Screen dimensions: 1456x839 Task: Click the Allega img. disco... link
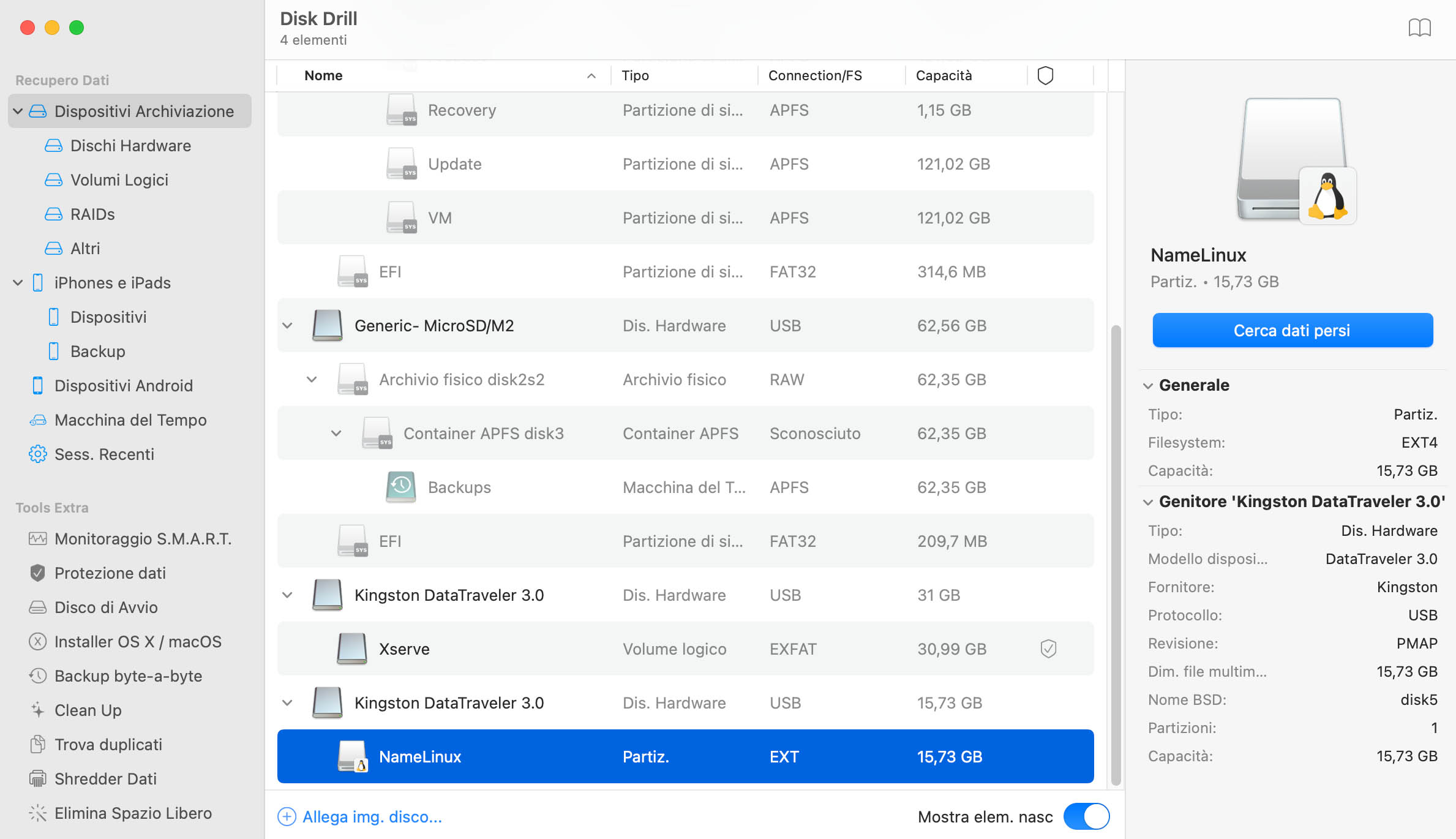(360, 817)
